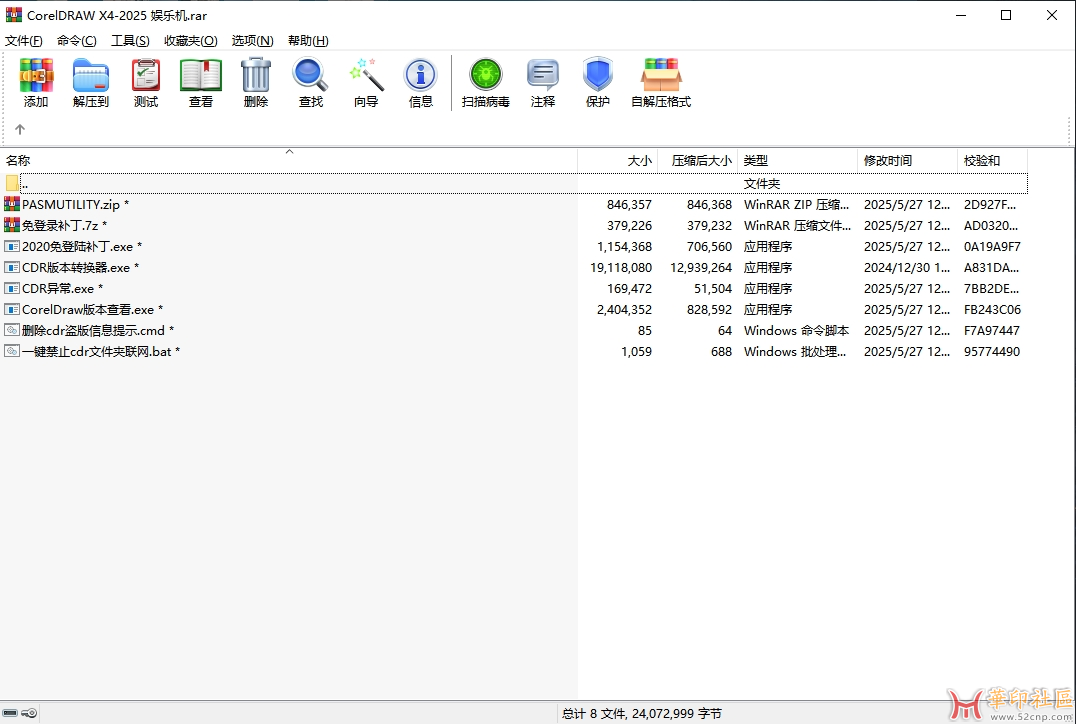Click the 解压到 (Extract to) folder icon

point(91,75)
